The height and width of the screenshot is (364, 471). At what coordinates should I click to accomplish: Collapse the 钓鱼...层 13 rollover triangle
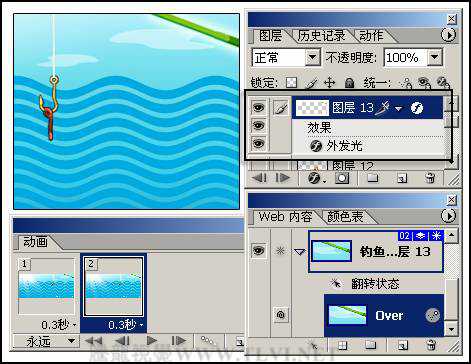pos(300,252)
